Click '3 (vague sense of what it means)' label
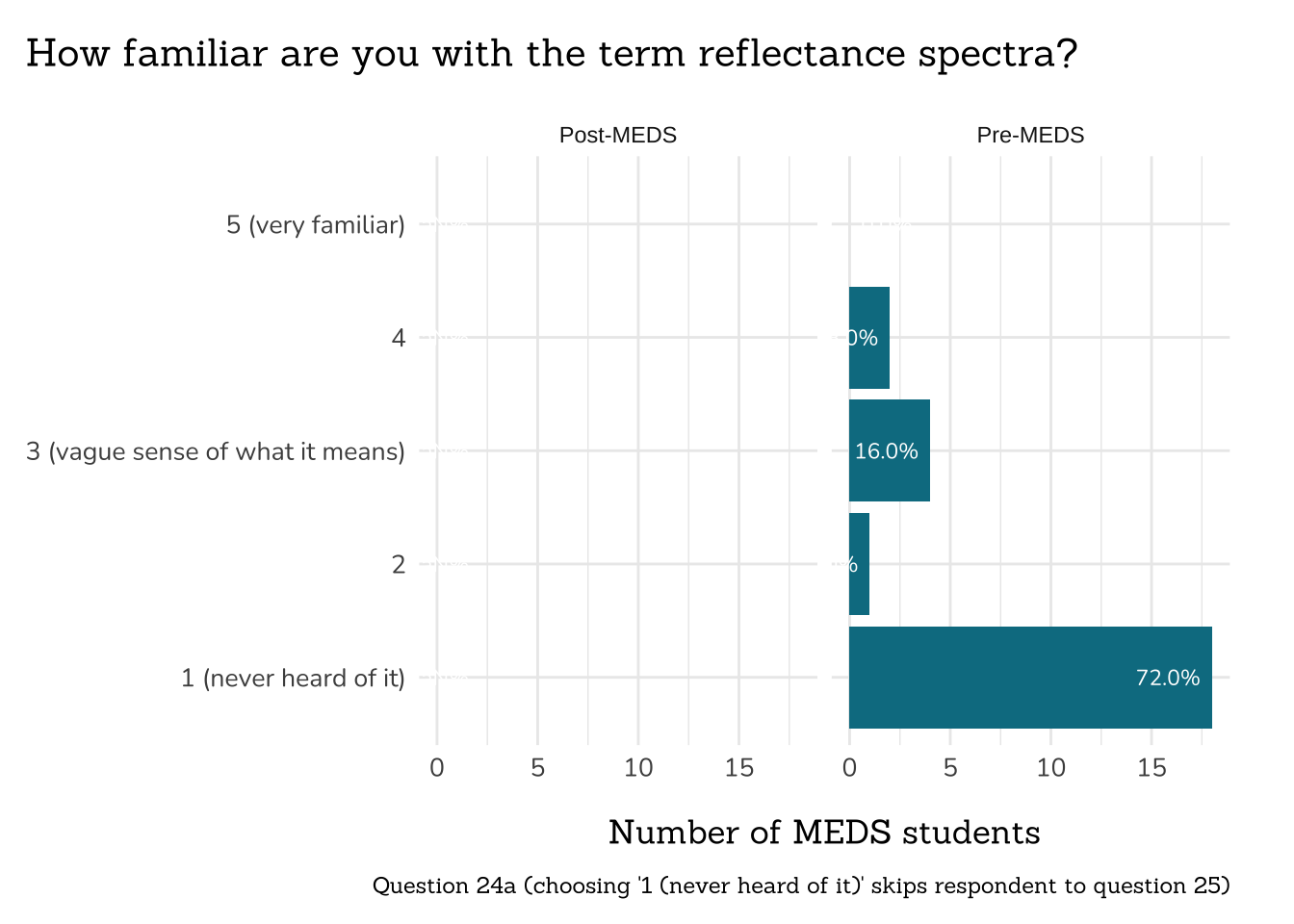Image resolution: width=1294 pixels, height=924 pixels. (x=215, y=451)
